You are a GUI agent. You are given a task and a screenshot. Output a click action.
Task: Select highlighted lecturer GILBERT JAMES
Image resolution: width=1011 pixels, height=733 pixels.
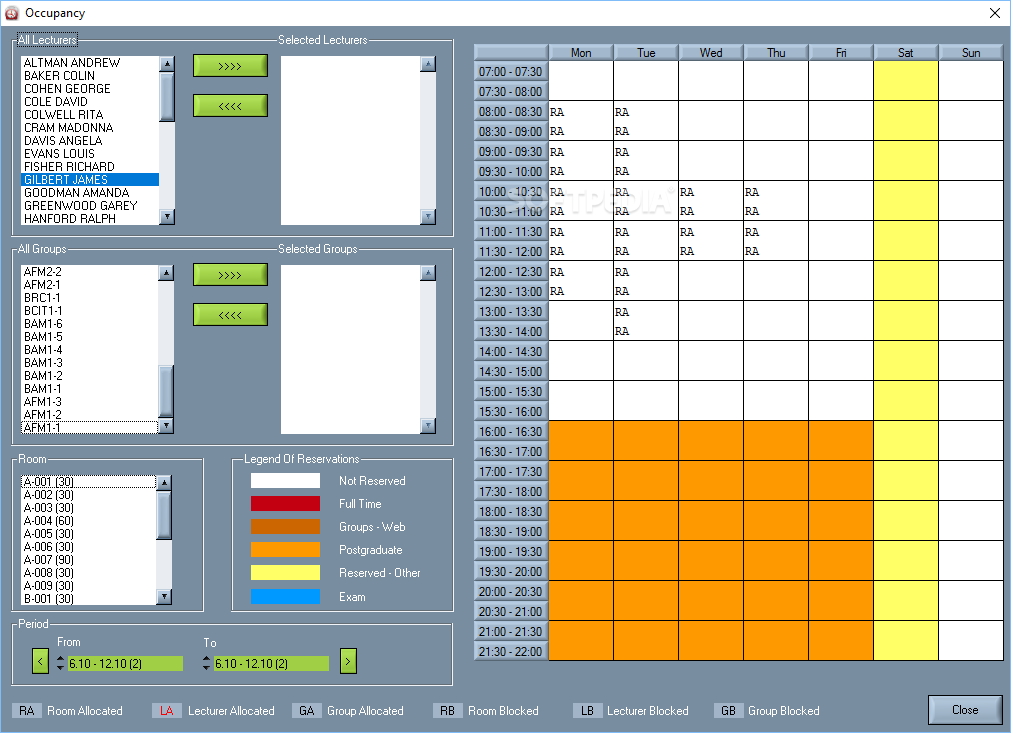click(90, 180)
